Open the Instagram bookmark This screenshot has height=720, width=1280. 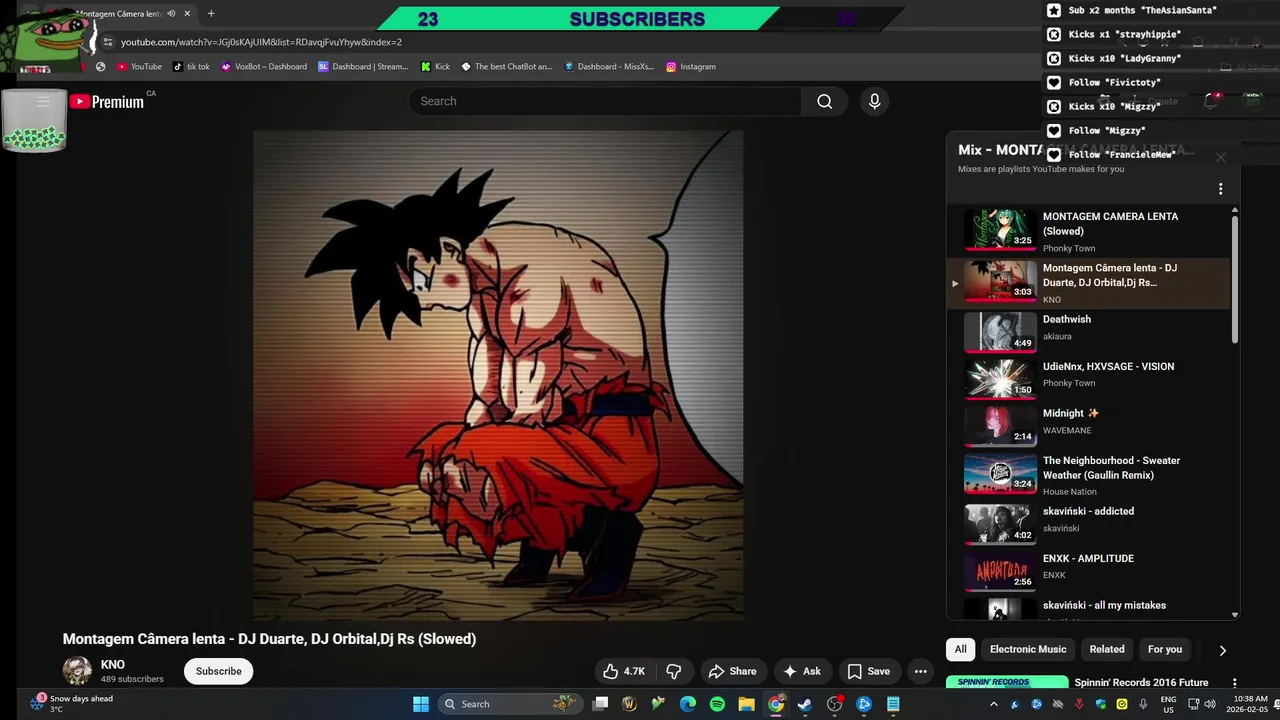point(691,66)
